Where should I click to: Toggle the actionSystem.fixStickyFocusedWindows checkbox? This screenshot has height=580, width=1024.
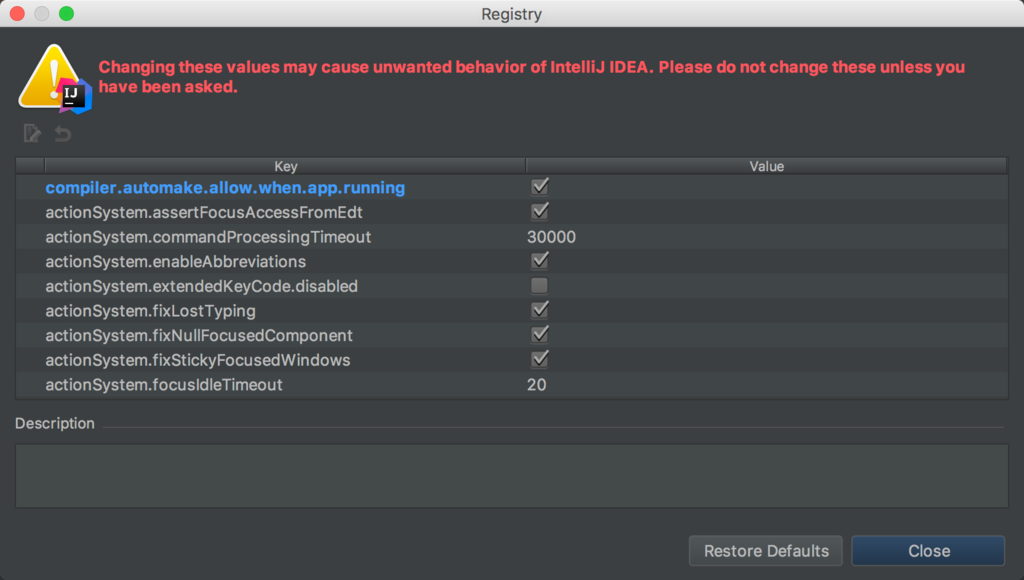pos(540,359)
